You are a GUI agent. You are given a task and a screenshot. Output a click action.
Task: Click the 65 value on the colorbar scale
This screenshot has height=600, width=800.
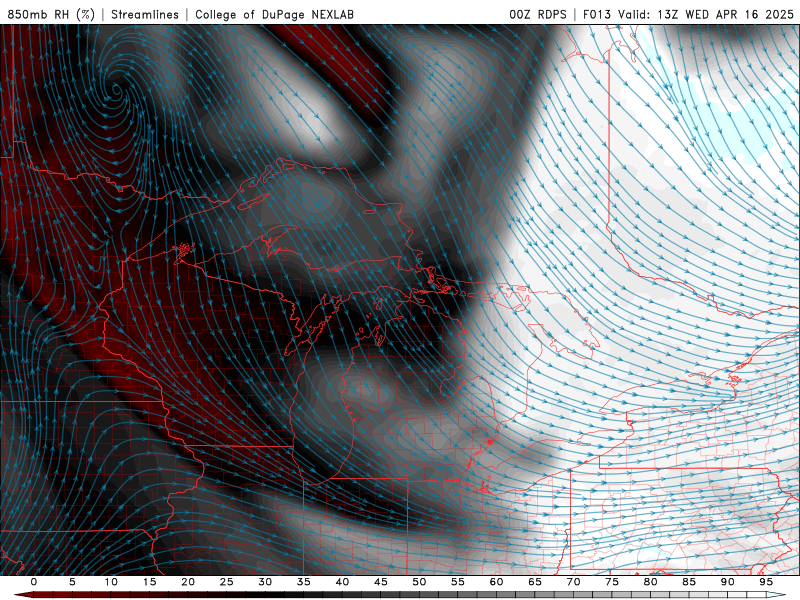[535, 582]
